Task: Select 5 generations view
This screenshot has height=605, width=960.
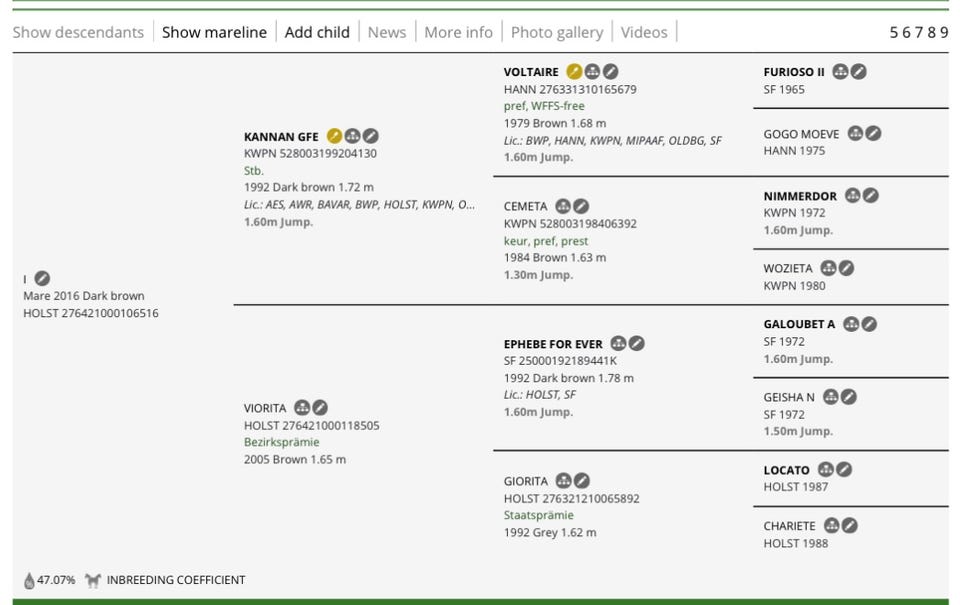Action: click(894, 32)
